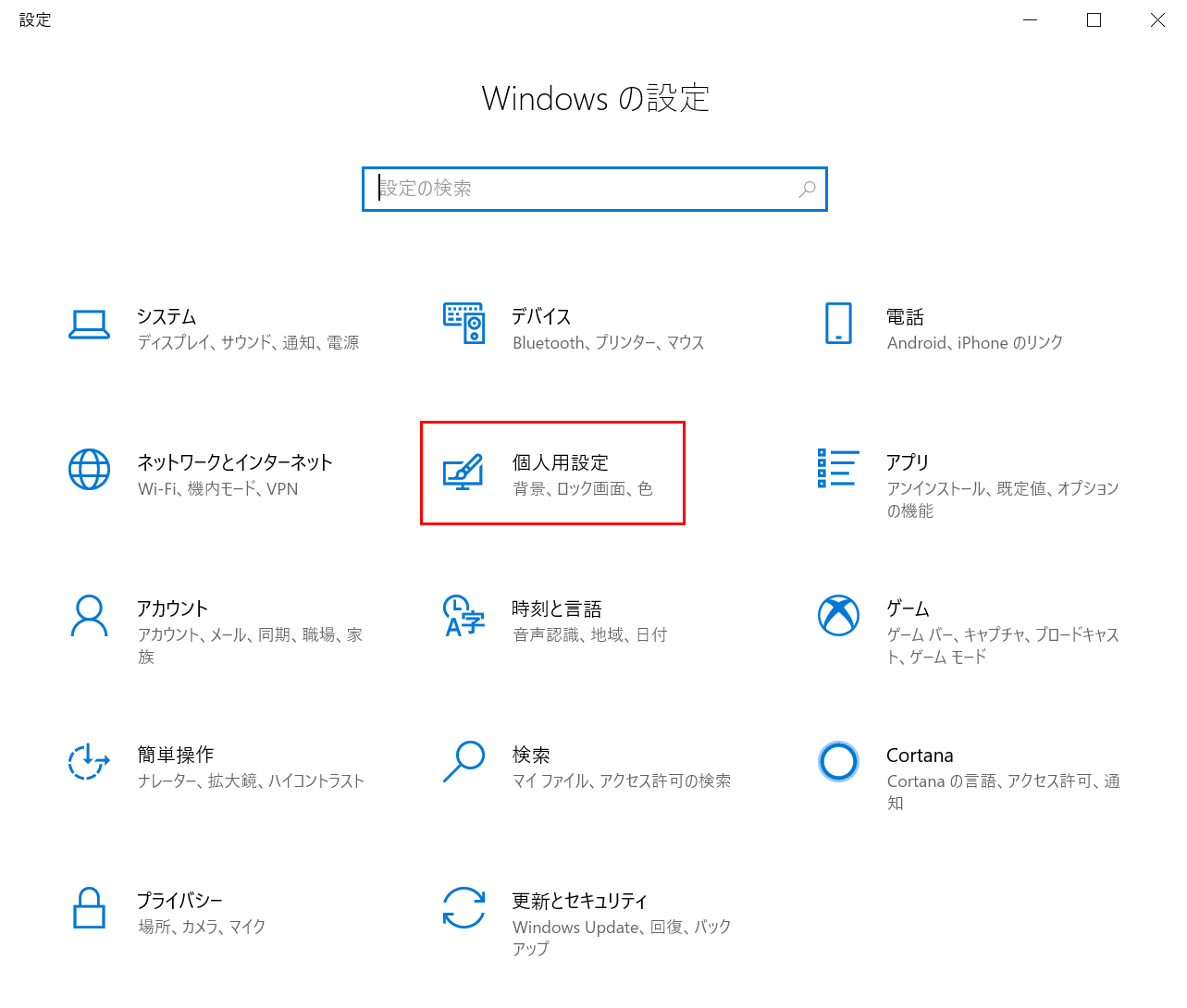Viewport: 1187px width, 1008px height.
Task: Click 'ディスプレイ、サウンド、通知、電源' description
Action: 248,342
